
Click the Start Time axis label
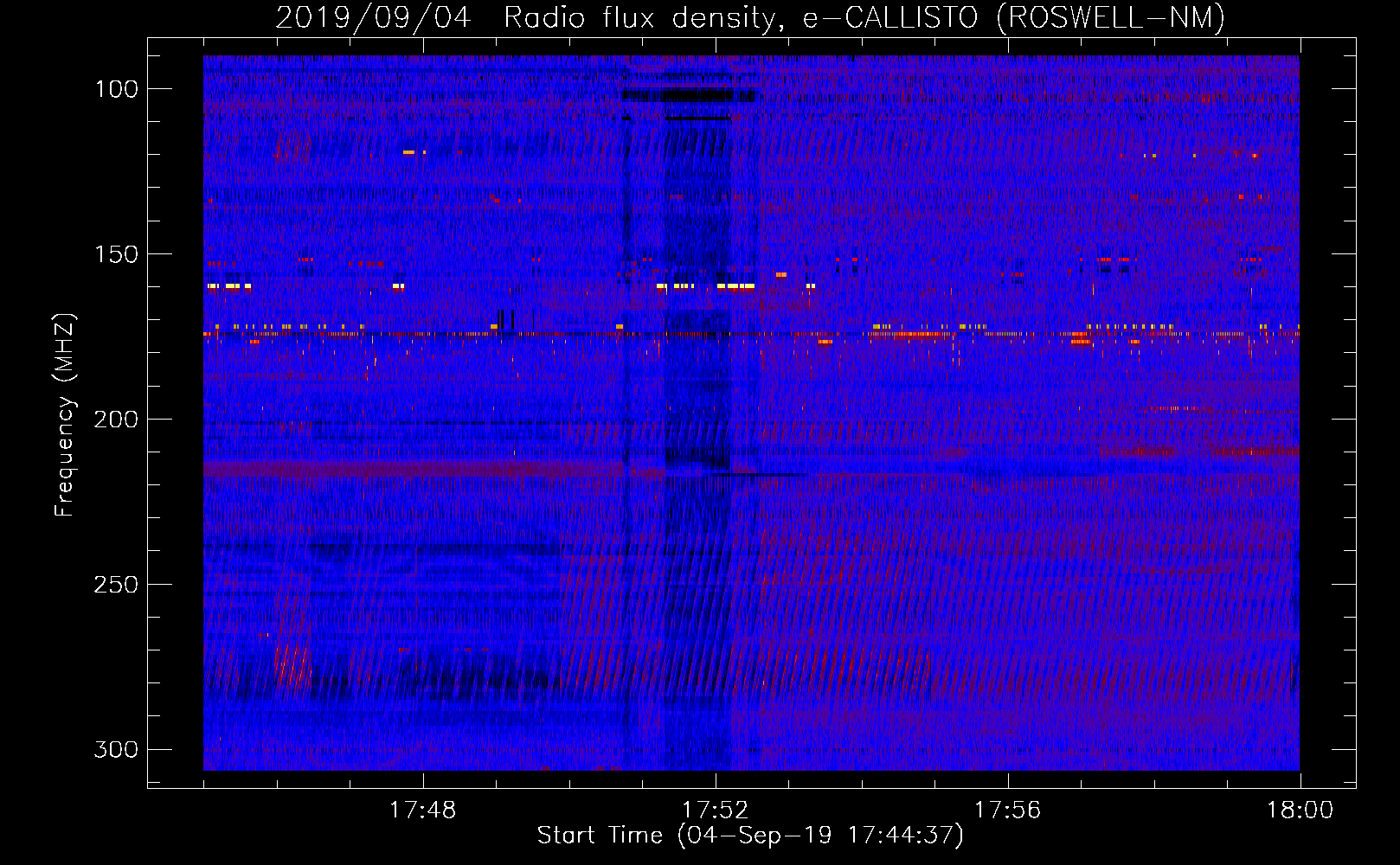[750, 836]
